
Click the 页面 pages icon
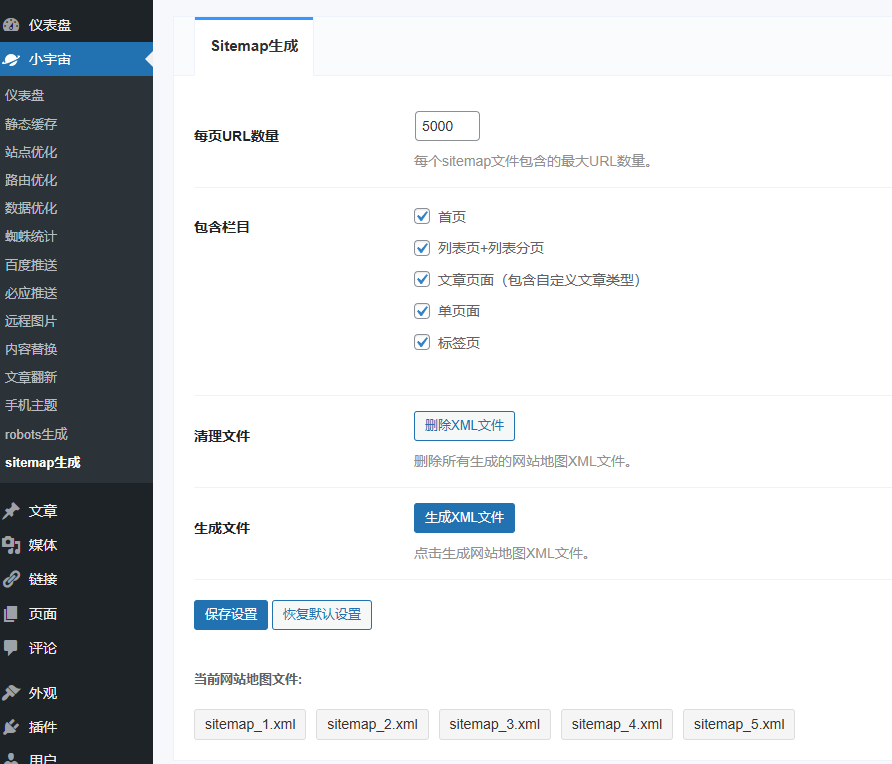pos(11,614)
